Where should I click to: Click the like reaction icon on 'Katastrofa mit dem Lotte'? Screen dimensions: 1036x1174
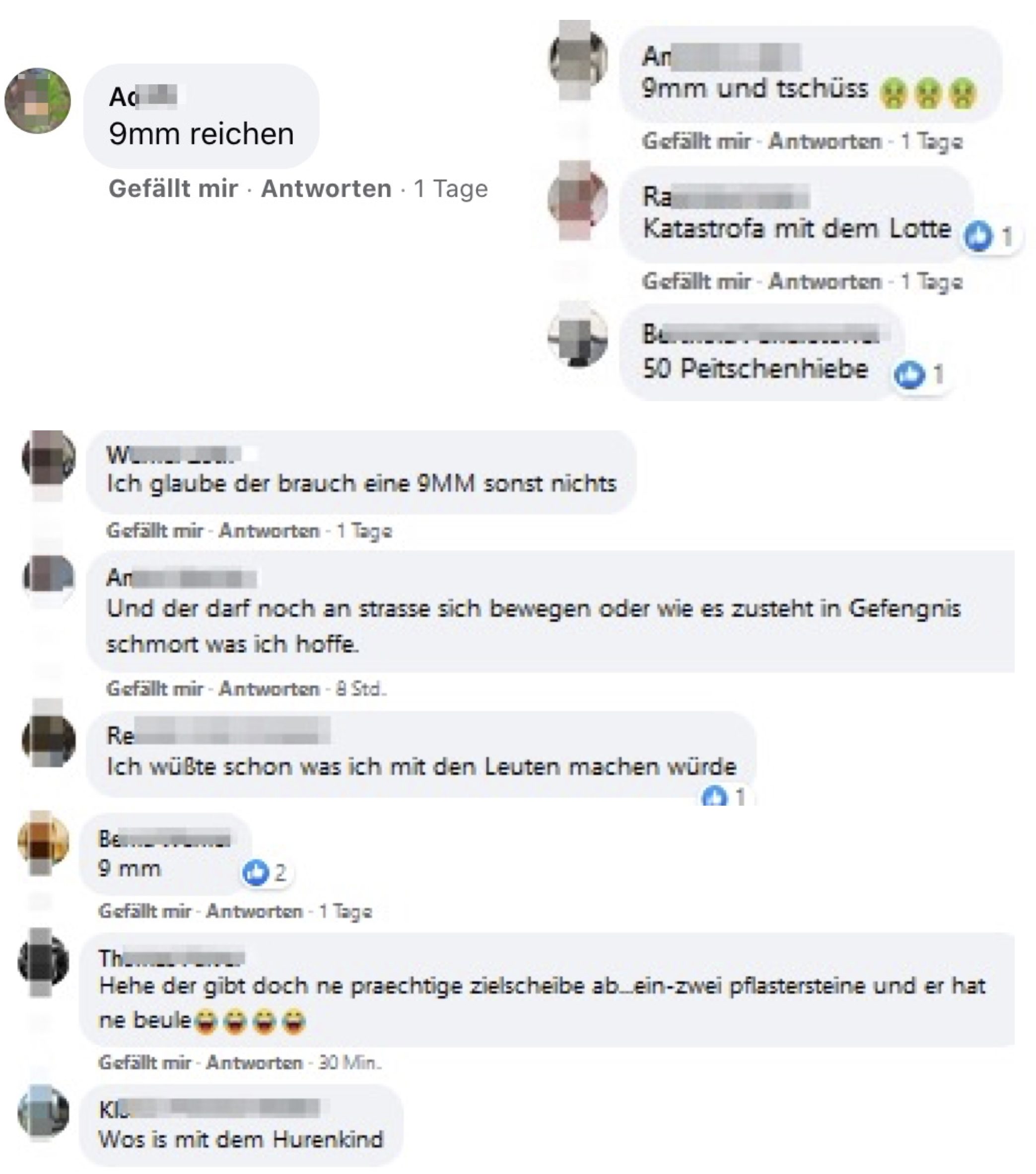click(978, 236)
